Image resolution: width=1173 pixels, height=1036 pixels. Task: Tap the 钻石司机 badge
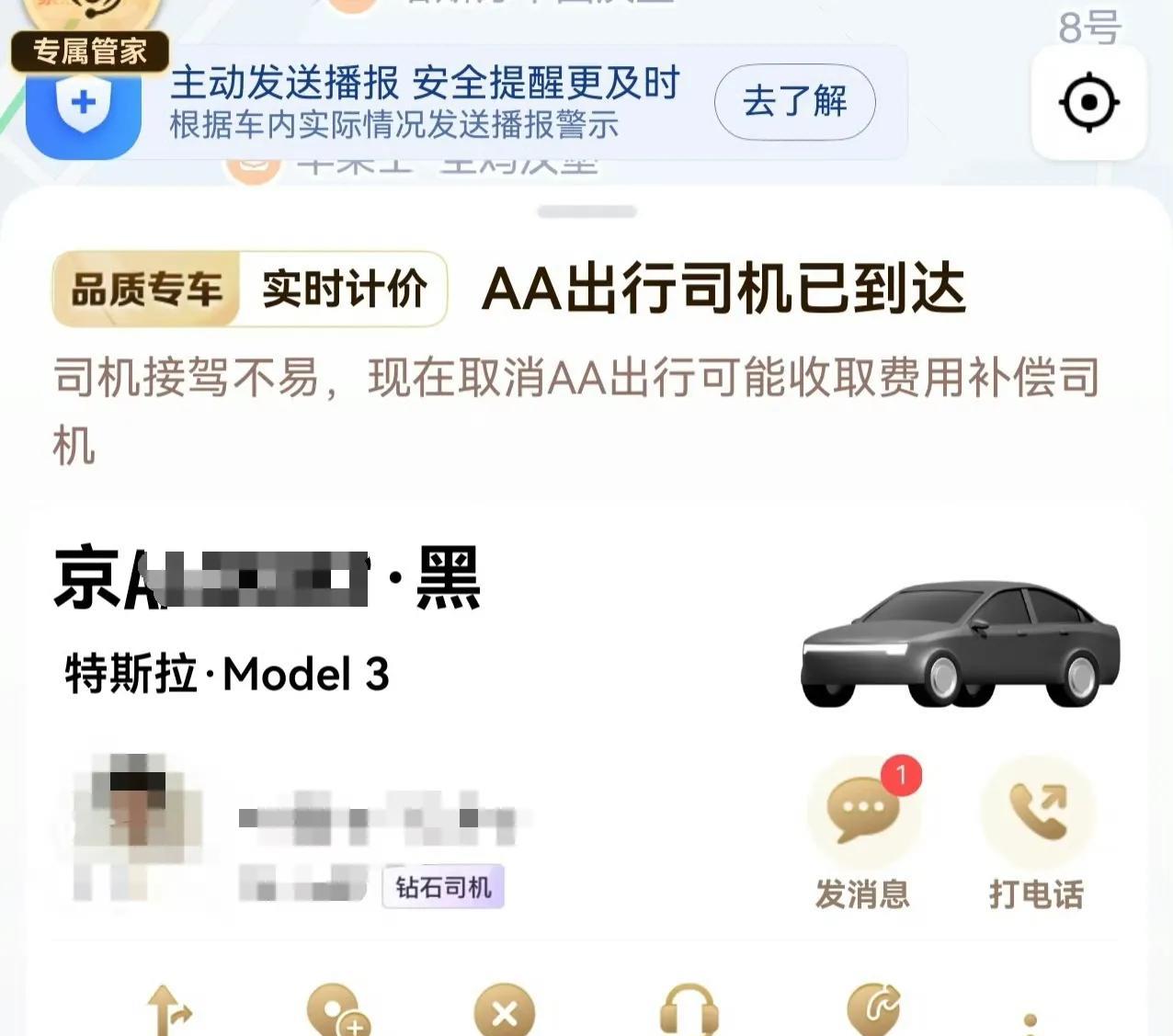click(x=443, y=887)
